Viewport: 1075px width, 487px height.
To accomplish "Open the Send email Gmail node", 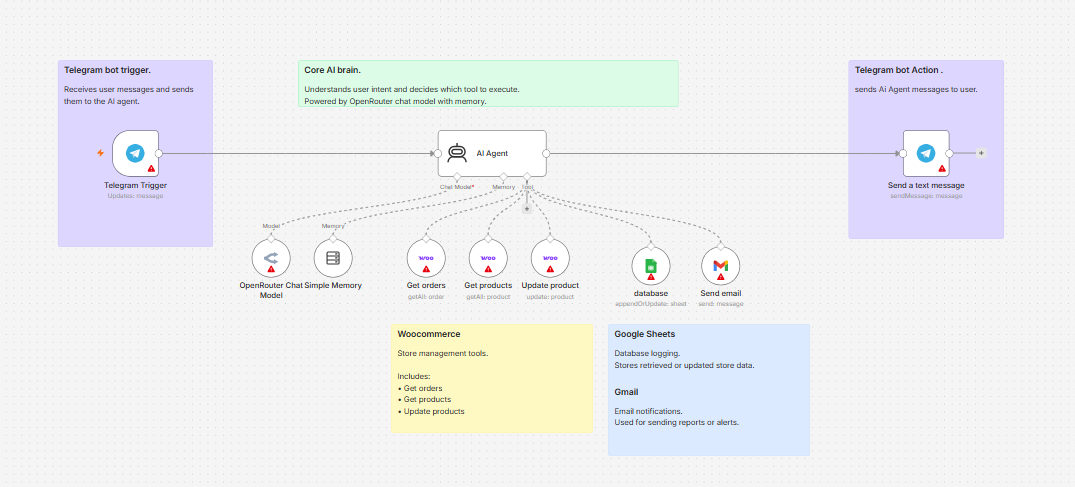I will tap(721, 266).
